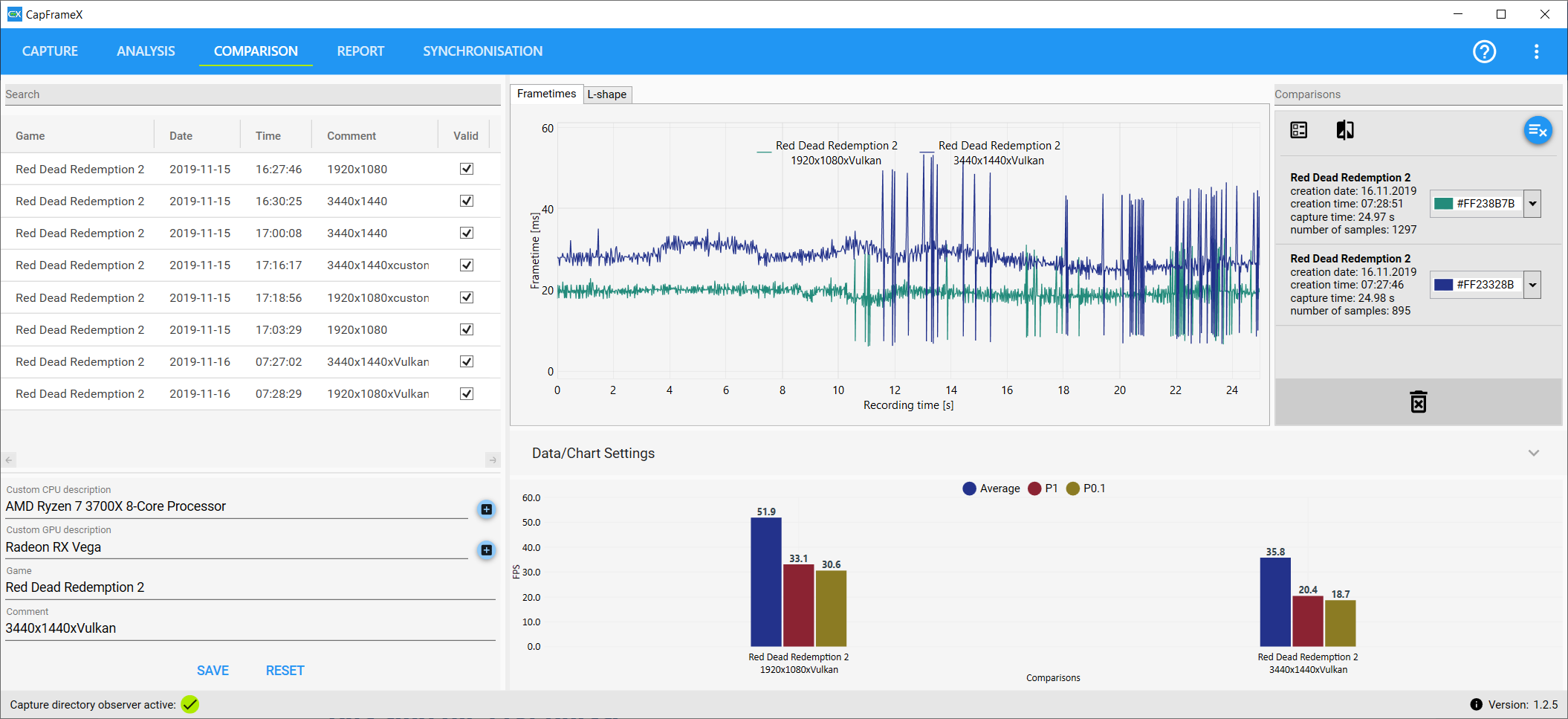The height and width of the screenshot is (719, 1568).
Task: Edit the Custom CPU description field
Action: pyautogui.click(x=236, y=506)
